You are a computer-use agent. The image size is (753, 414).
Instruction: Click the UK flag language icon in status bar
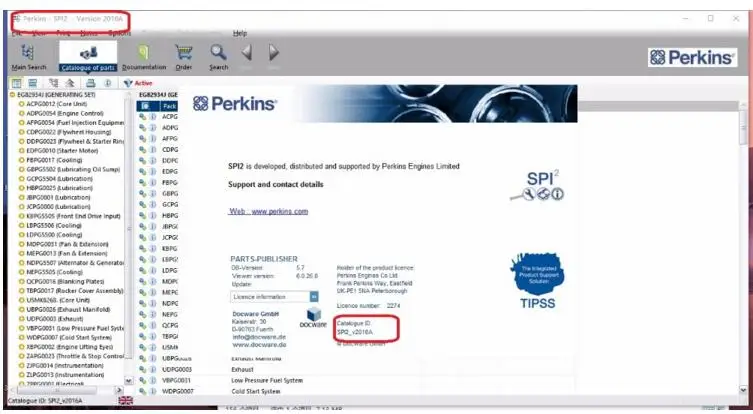(125, 400)
